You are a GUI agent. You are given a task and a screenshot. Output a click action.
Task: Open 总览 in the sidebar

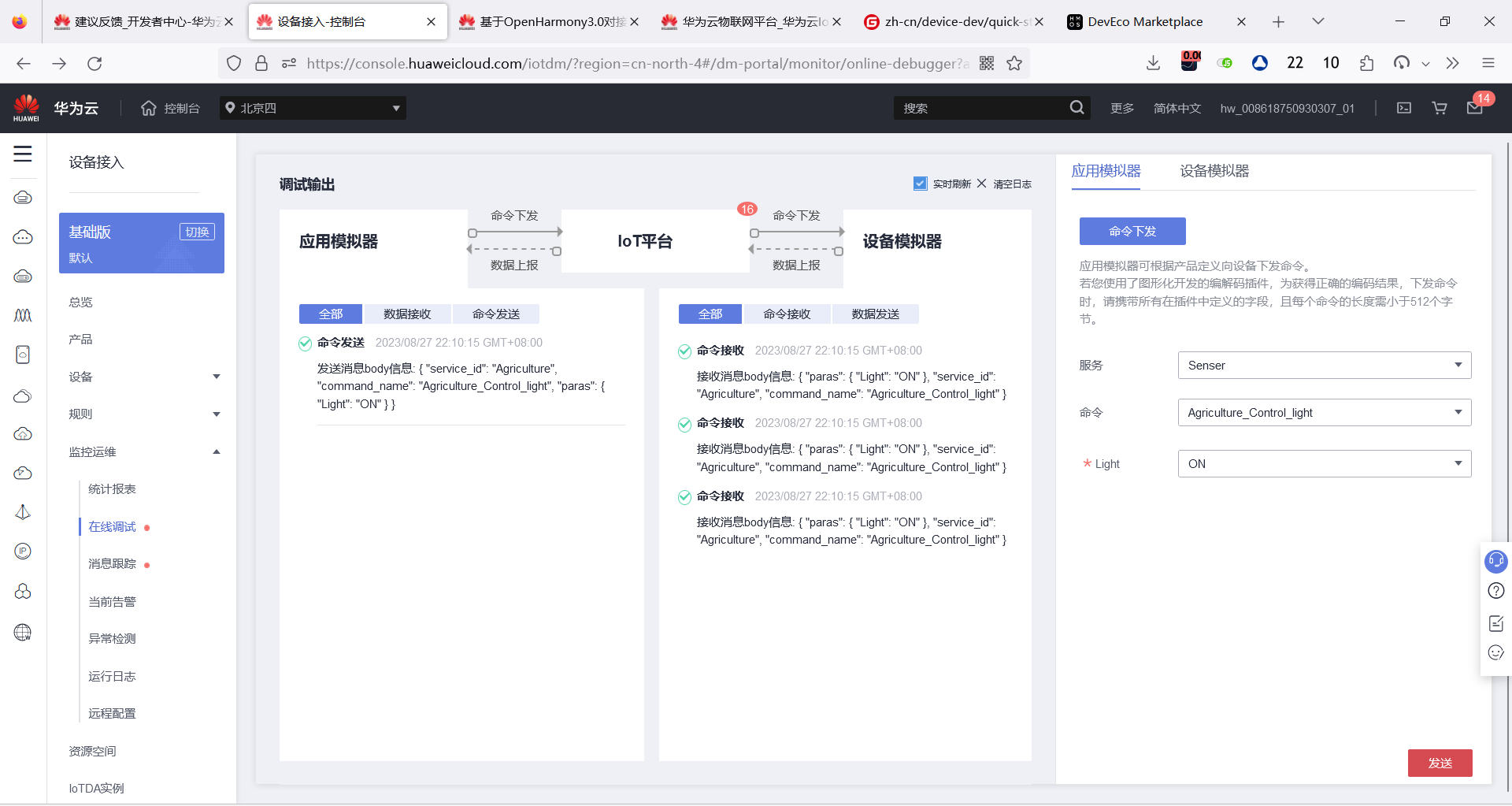[x=80, y=302]
